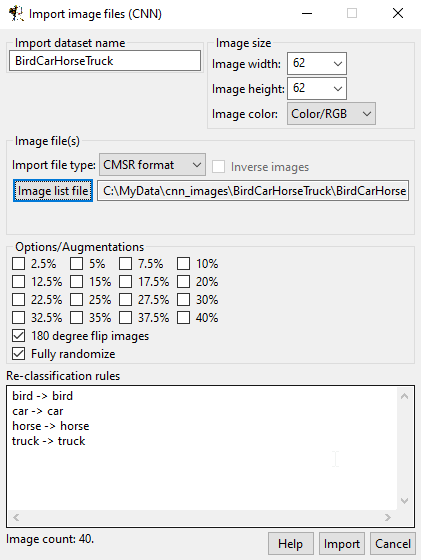
Task: Open Image color Color/RGB dropdown
Action: coord(331,114)
